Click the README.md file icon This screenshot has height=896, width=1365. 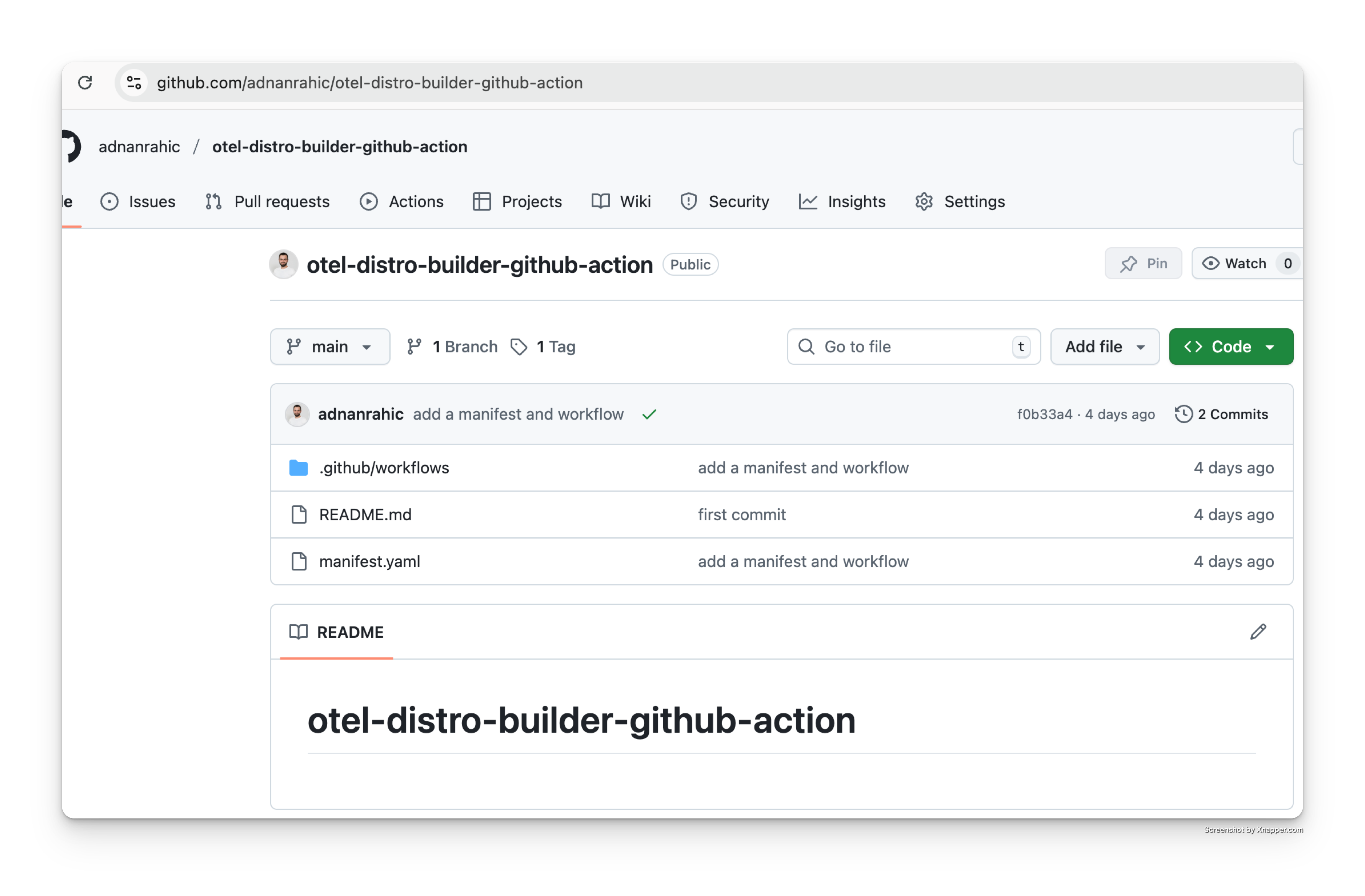click(299, 514)
